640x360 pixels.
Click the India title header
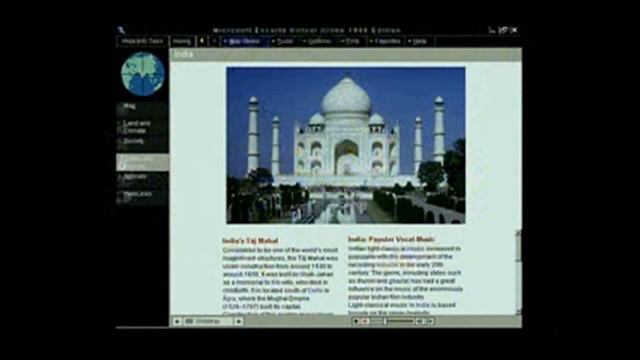pyautogui.click(x=184, y=54)
